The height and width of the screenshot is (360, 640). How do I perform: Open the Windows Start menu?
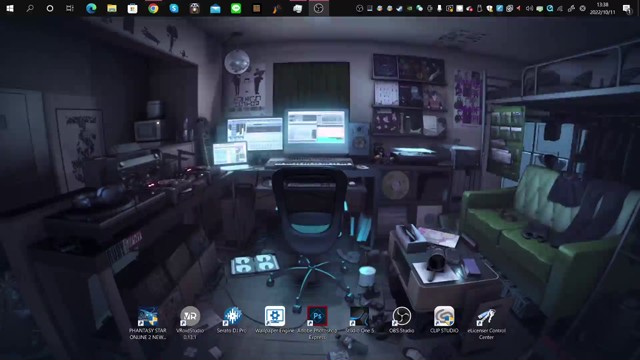pos(10,8)
